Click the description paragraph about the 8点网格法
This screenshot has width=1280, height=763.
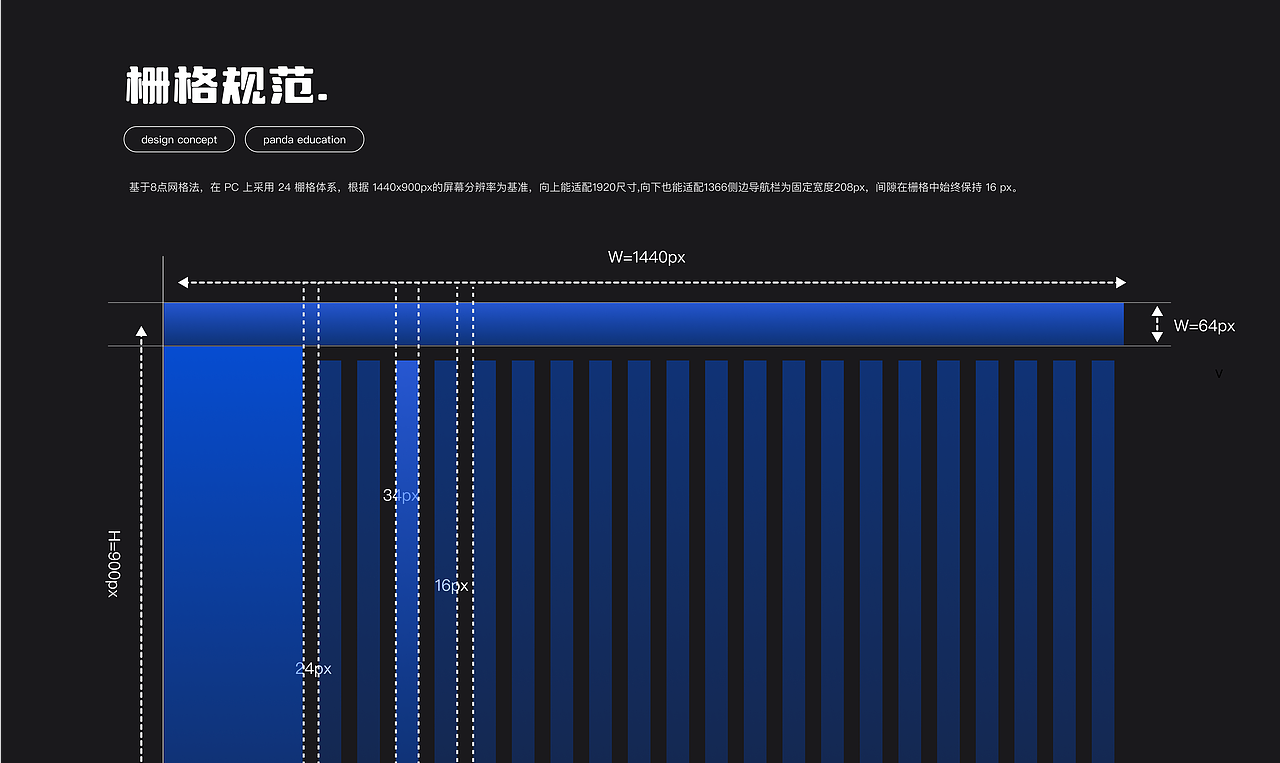click(573, 187)
